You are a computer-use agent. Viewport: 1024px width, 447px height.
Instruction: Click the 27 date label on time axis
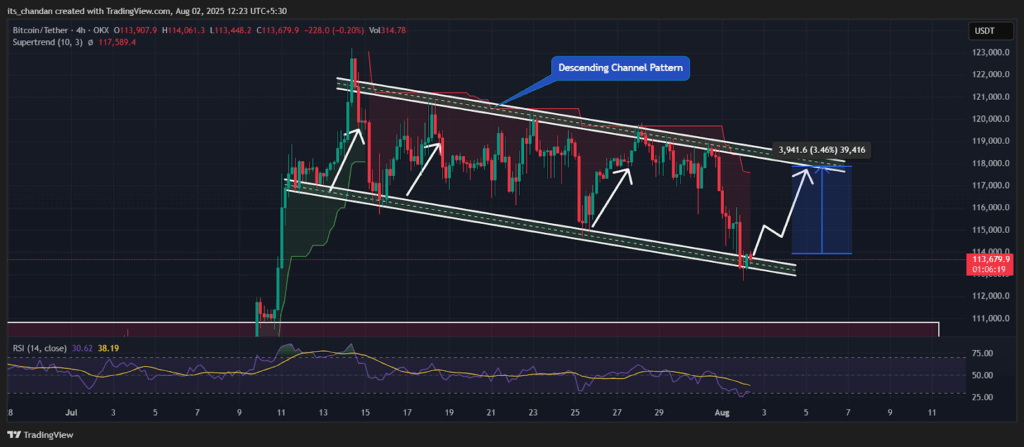(617, 413)
